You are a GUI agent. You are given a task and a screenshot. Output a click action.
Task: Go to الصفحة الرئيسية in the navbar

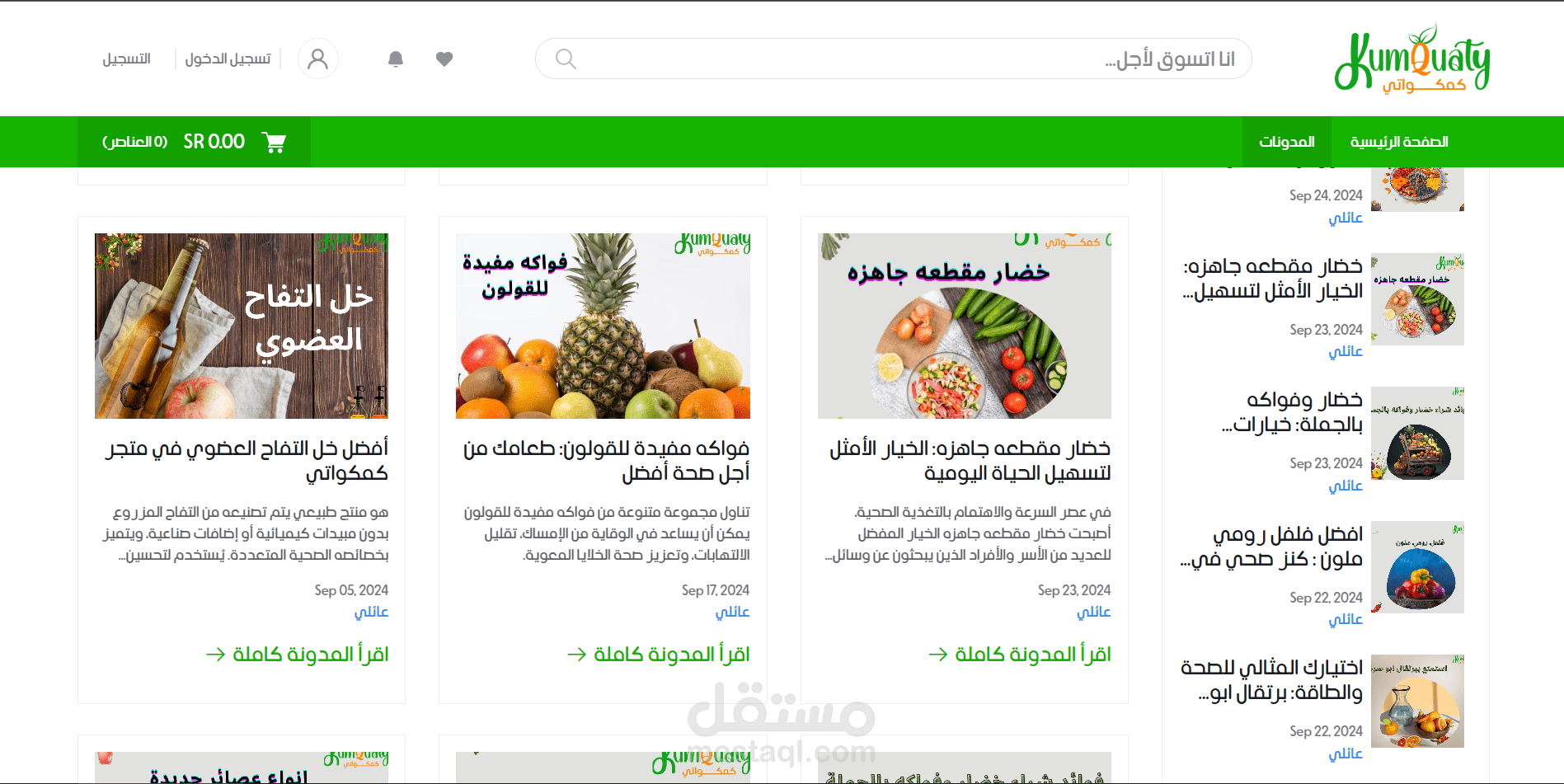[x=1399, y=142]
